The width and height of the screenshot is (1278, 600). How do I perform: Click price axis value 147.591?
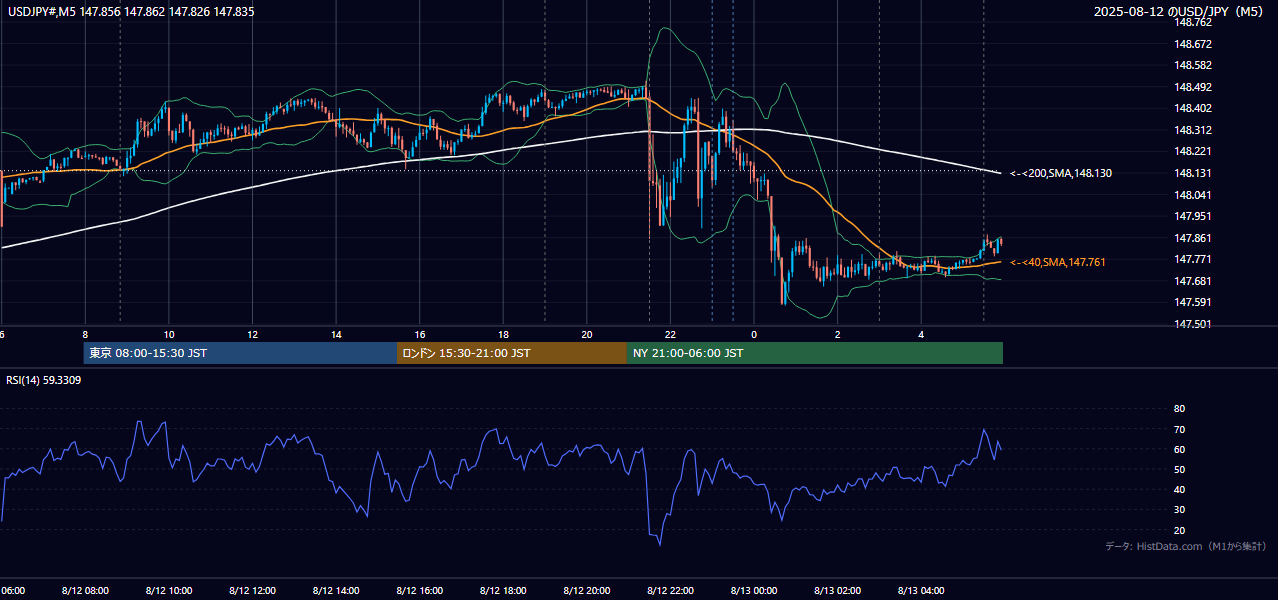click(1193, 302)
